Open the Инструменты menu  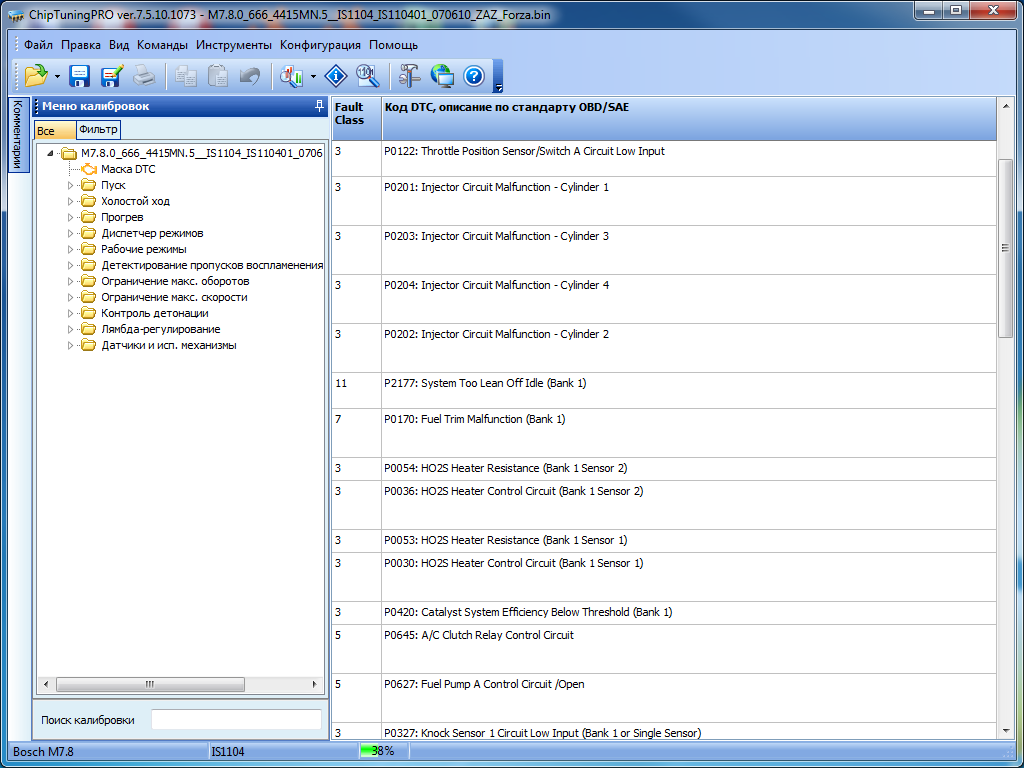(233, 45)
